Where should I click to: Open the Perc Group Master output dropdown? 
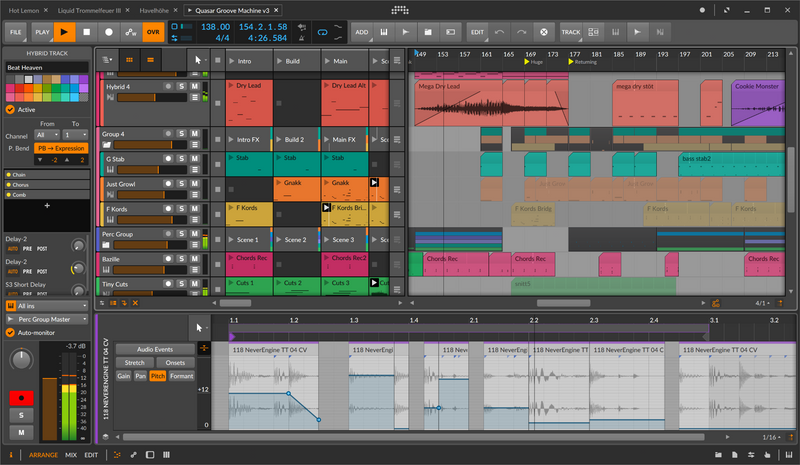47,320
